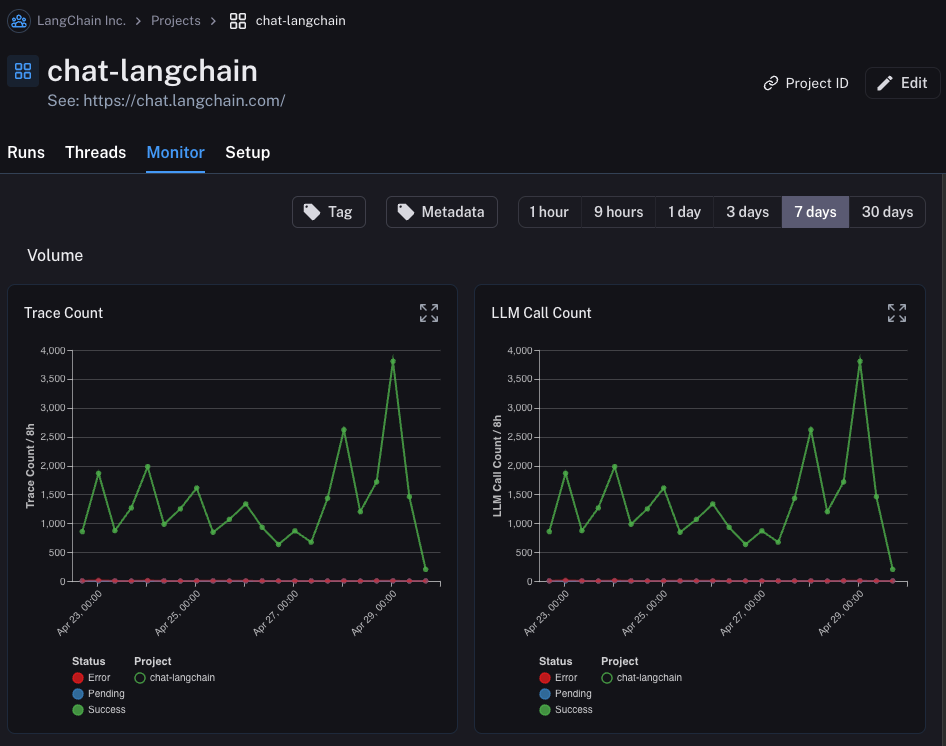Screen dimensions: 946x746
Task: Switch to the Runs tab
Action: [x=26, y=152]
